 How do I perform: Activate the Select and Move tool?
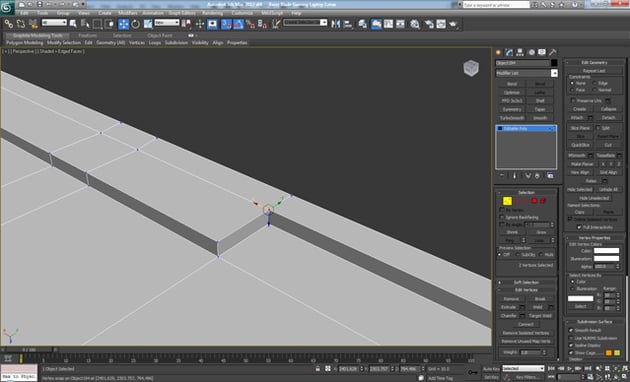[x=123, y=24]
